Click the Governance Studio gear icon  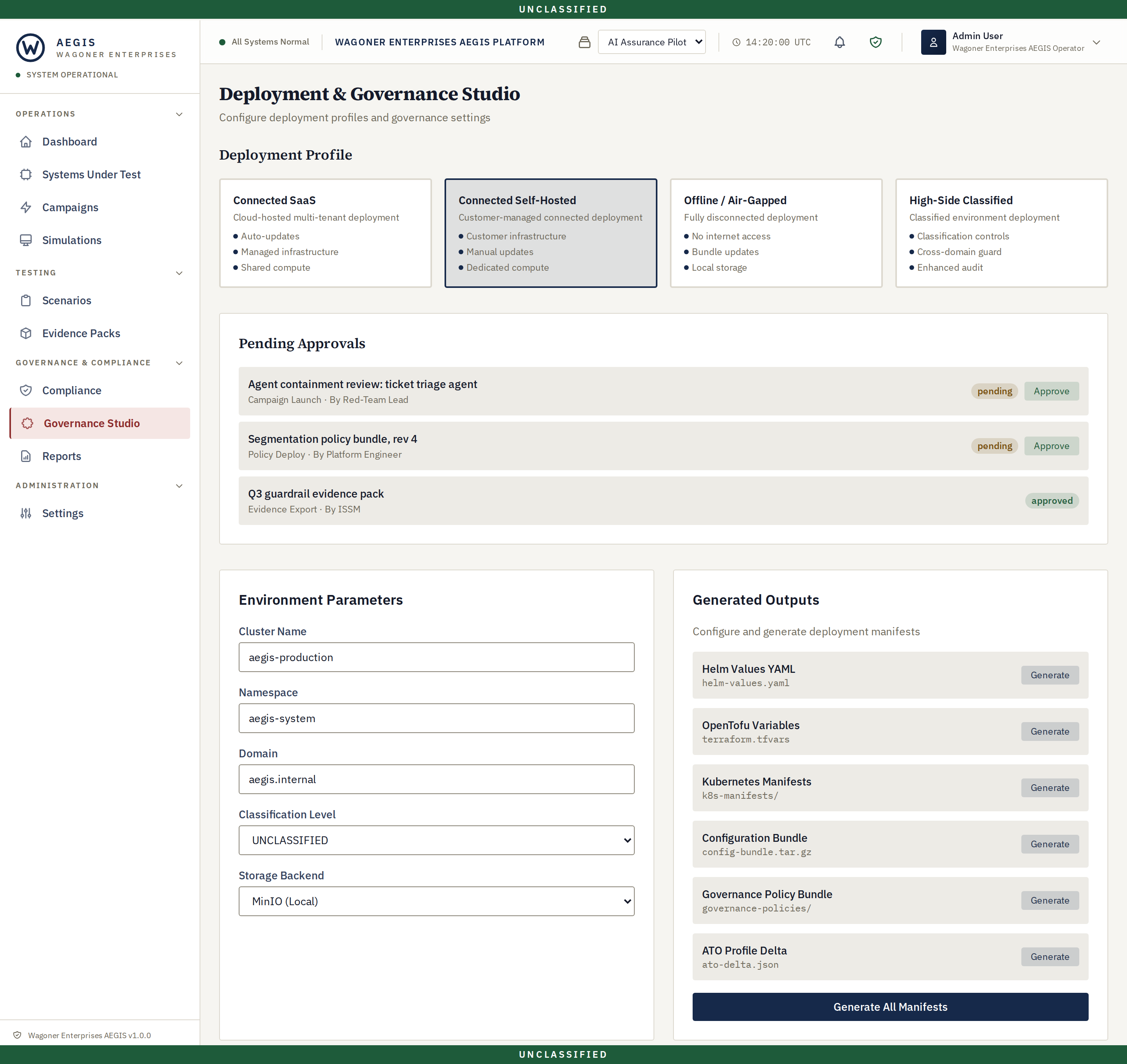click(27, 423)
